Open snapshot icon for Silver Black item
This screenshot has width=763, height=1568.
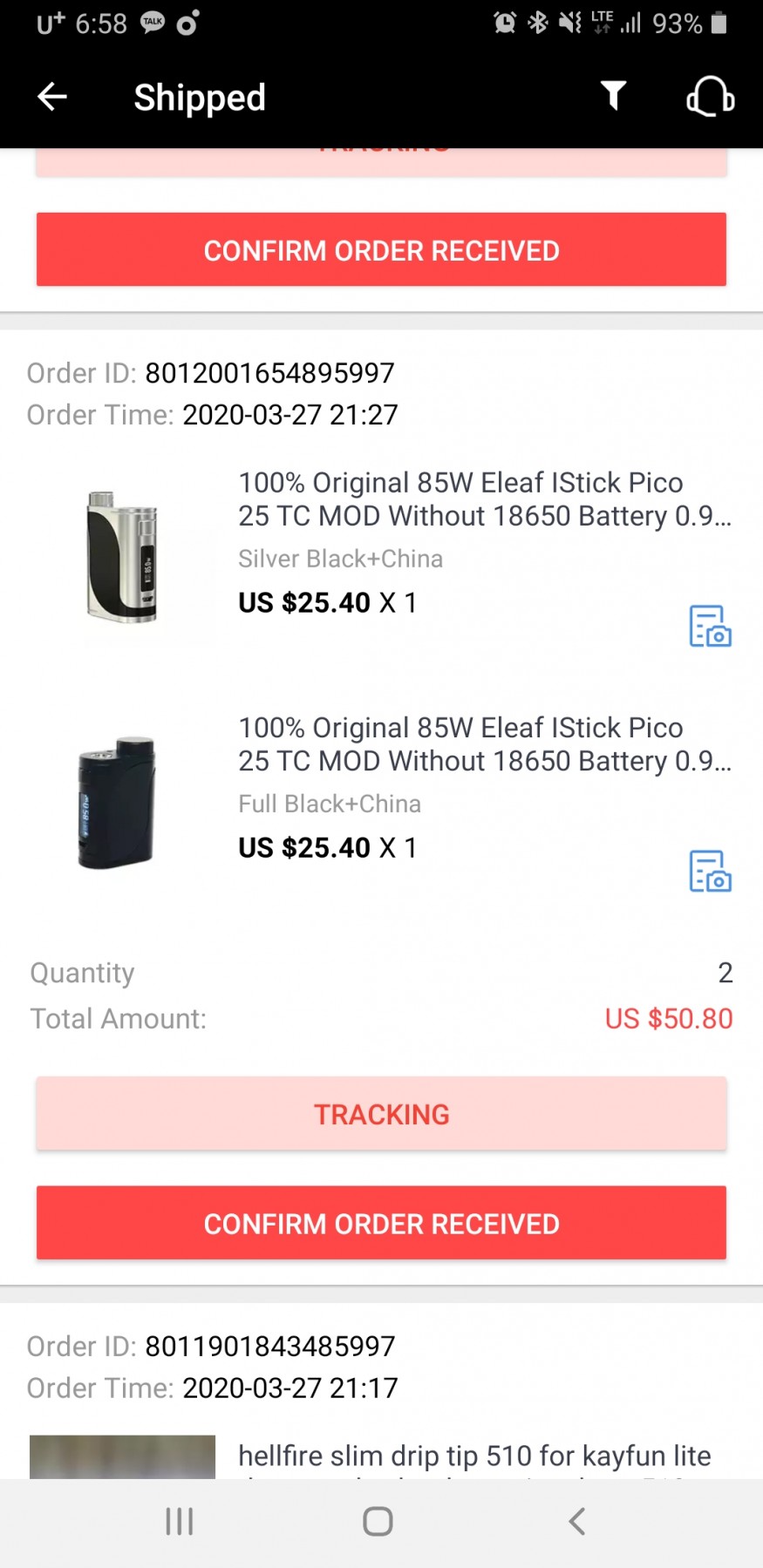(710, 626)
